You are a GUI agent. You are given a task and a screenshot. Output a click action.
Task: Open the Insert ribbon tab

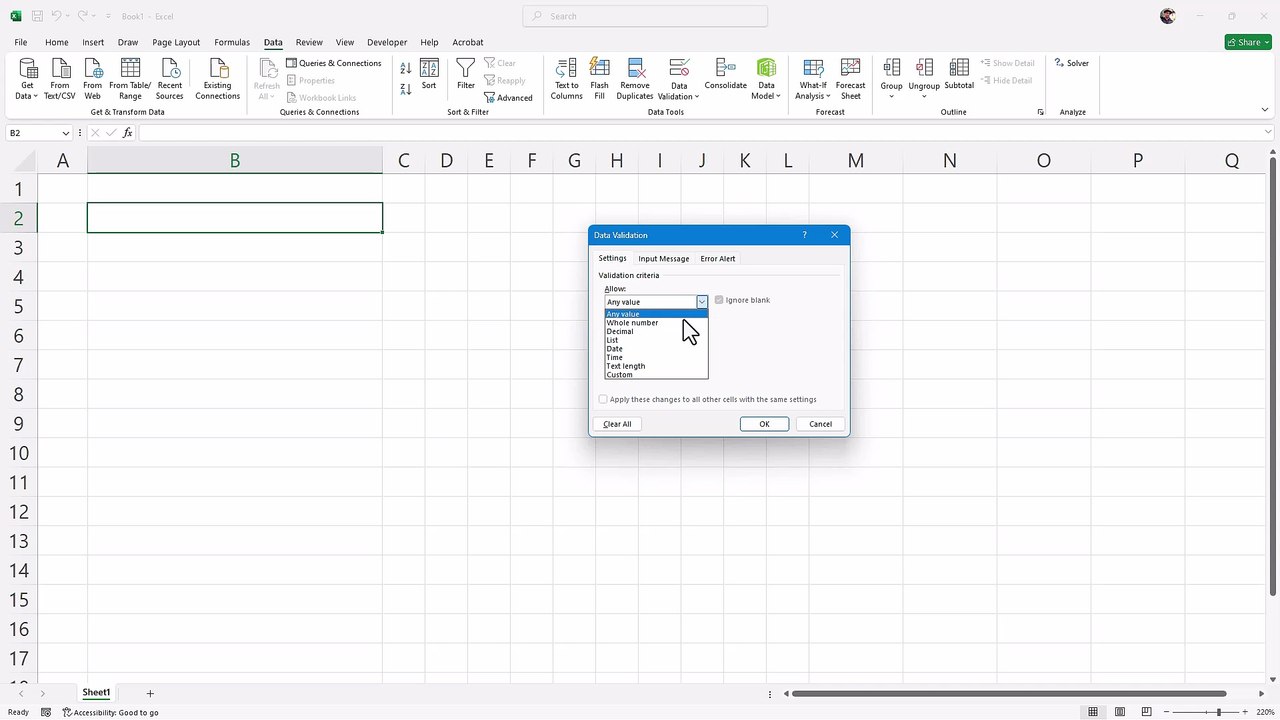coord(93,42)
